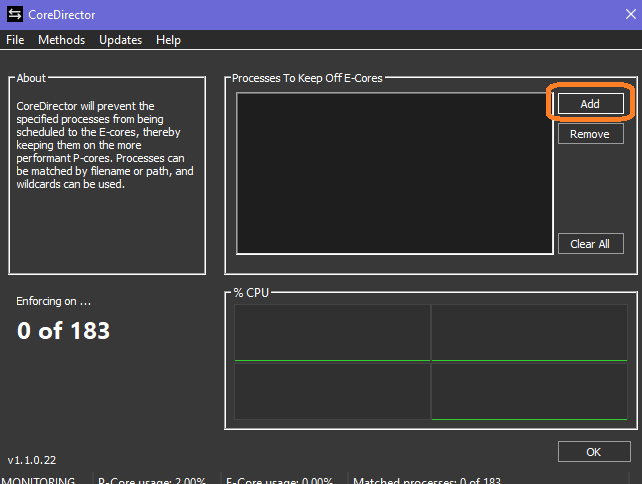
Task: Click the Clear All button
Action: click(x=590, y=244)
